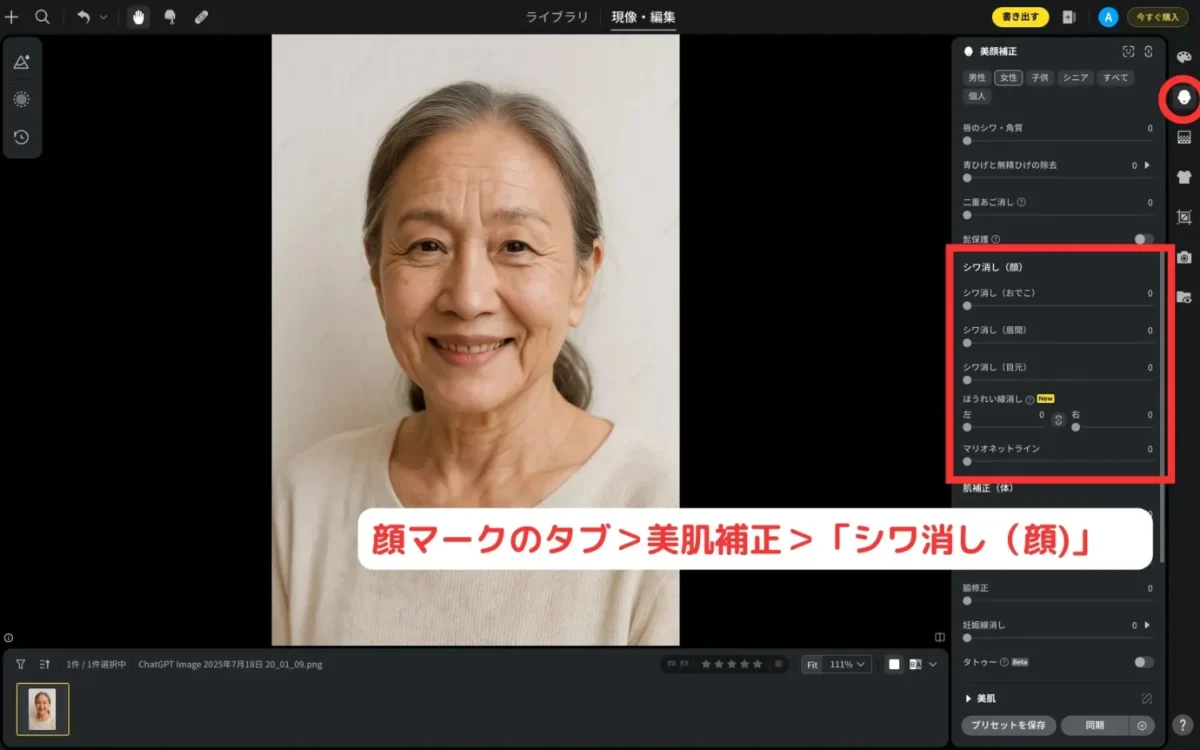Image resolution: width=1200 pixels, height=750 pixels.
Task: Rate the photo with the fifth star
Action: pyautogui.click(x=756, y=664)
